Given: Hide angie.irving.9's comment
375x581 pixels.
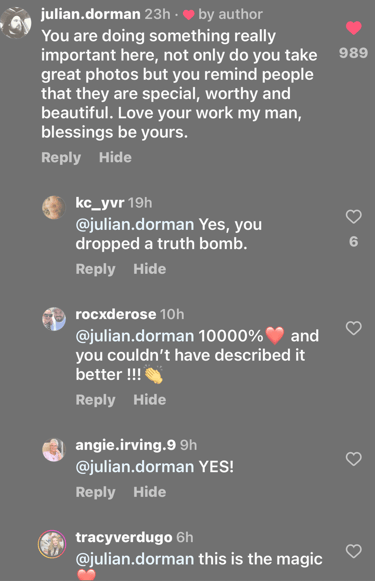Looking at the screenshot, I should coord(150,492).
